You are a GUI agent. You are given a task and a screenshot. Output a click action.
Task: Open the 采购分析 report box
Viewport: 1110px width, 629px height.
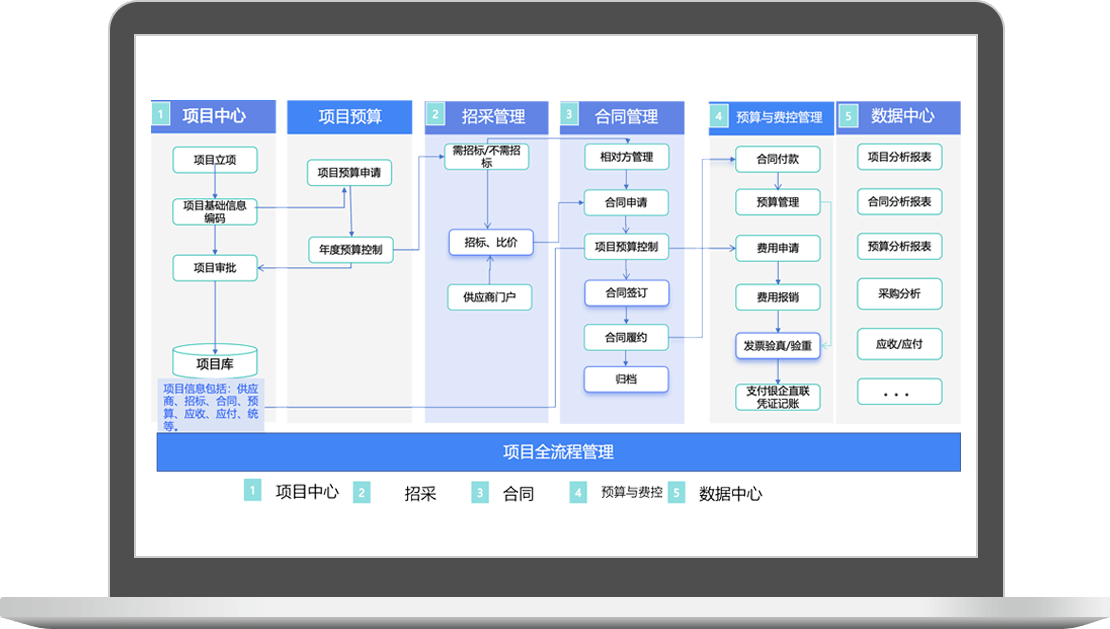coord(899,294)
